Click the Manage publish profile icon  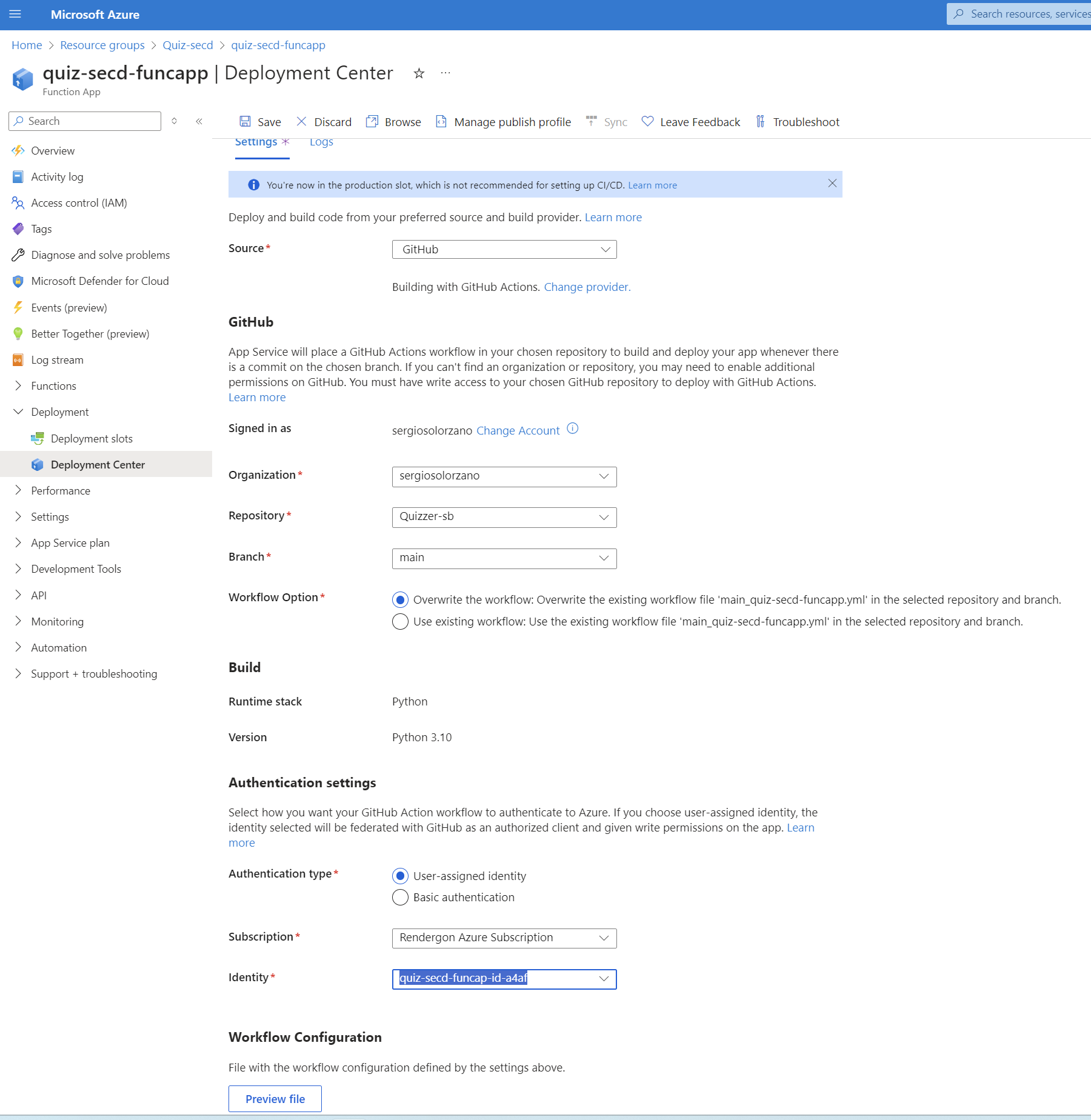[441, 122]
